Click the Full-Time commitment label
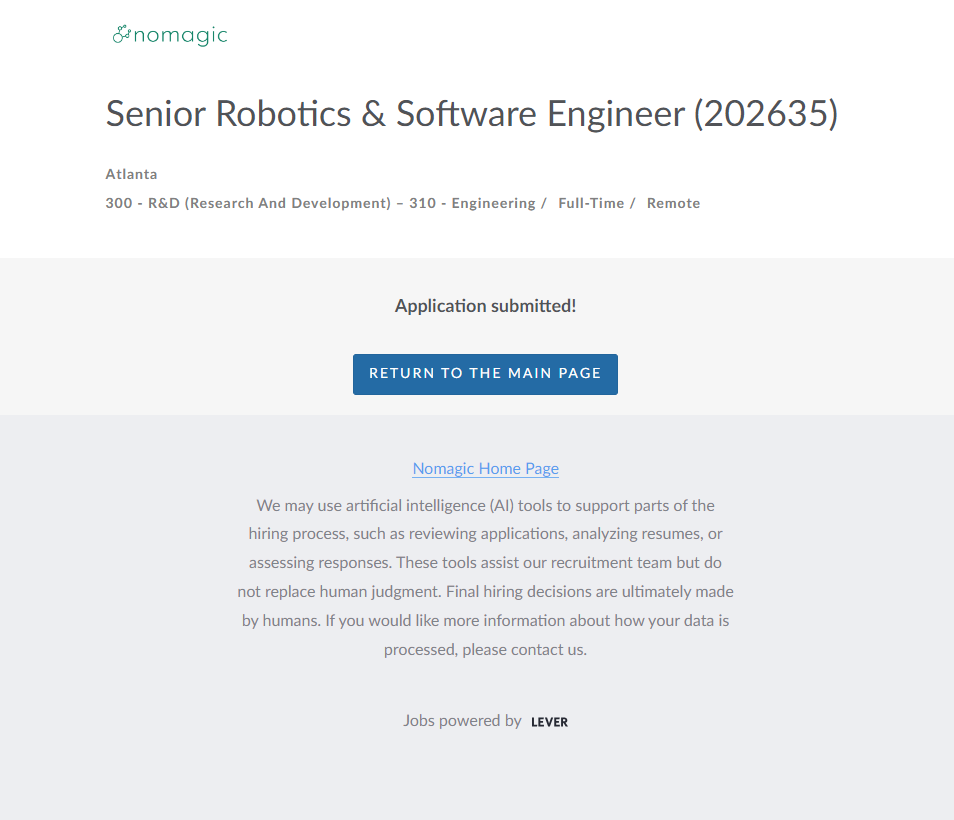The image size is (954, 820). coord(591,203)
